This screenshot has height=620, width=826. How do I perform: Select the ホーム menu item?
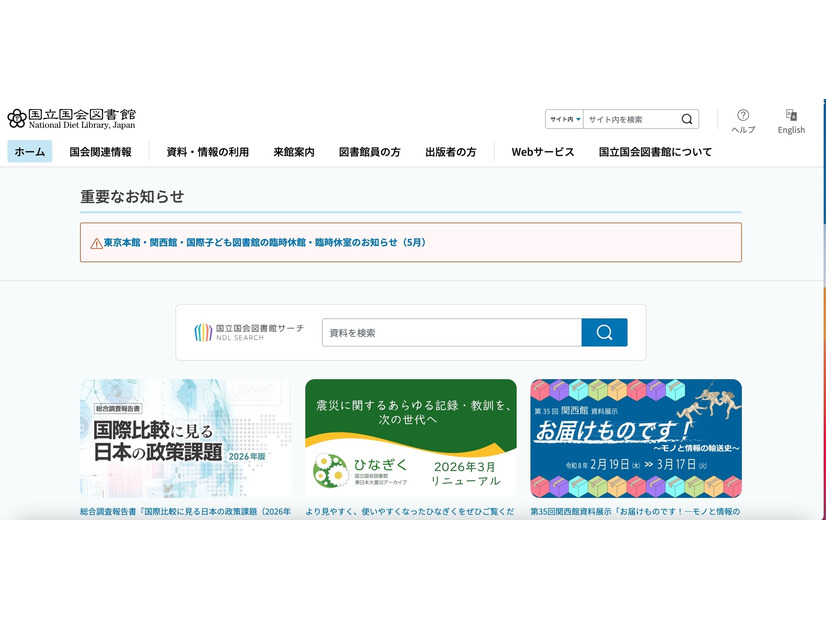point(30,152)
